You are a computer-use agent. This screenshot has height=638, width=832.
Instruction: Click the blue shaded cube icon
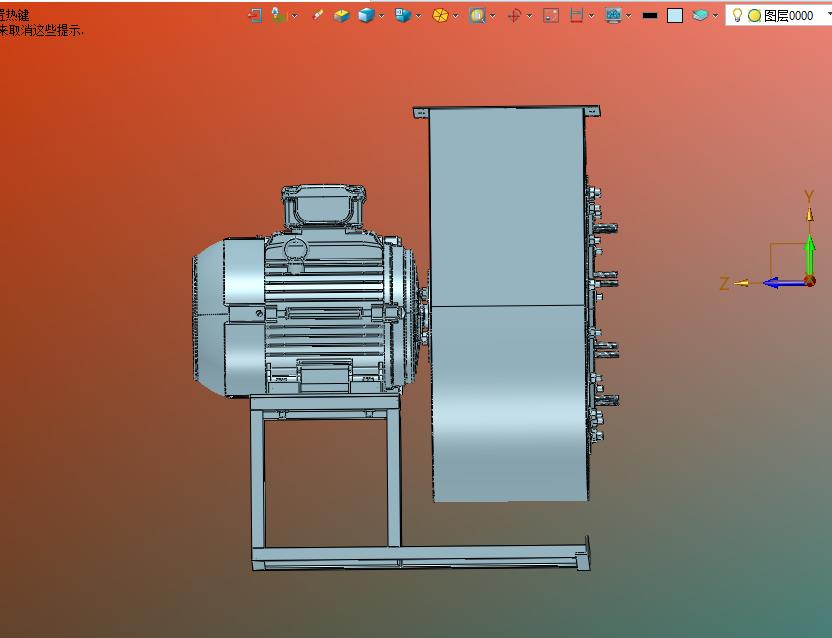(367, 15)
